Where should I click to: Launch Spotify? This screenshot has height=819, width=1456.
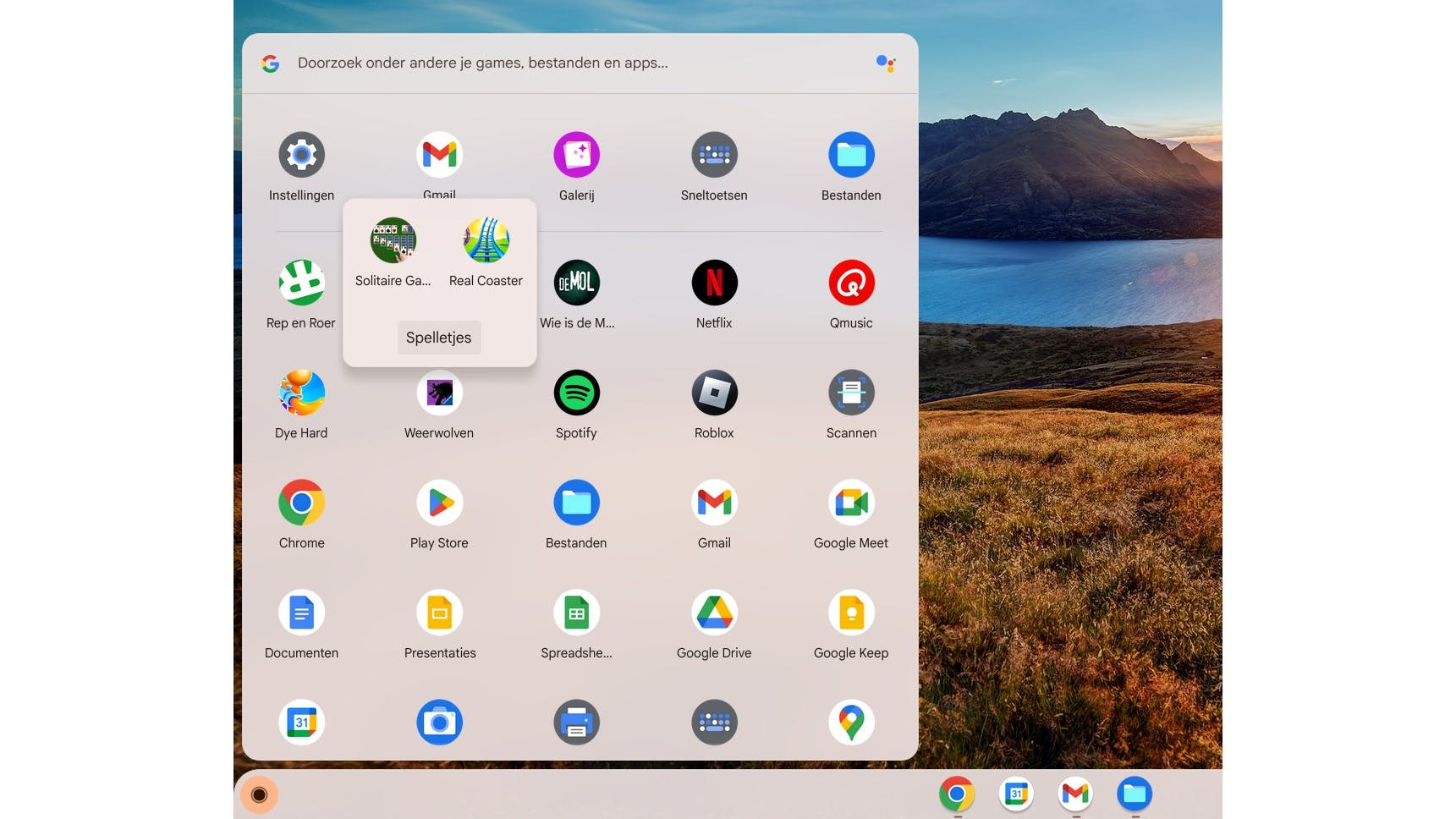(x=576, y=393)
